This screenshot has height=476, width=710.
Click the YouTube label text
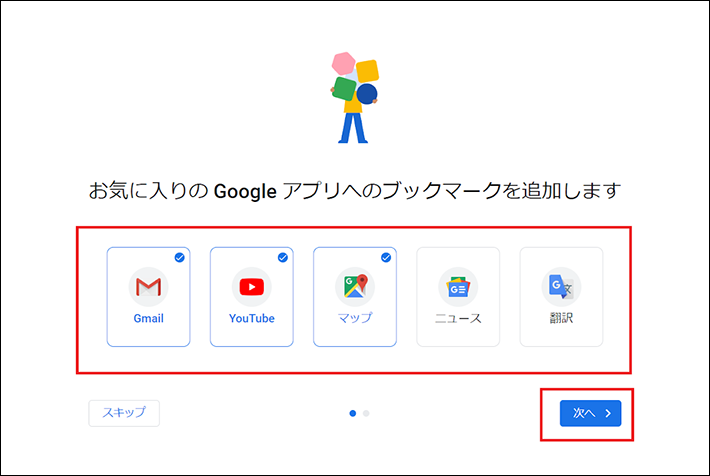[x=252, y=318]
